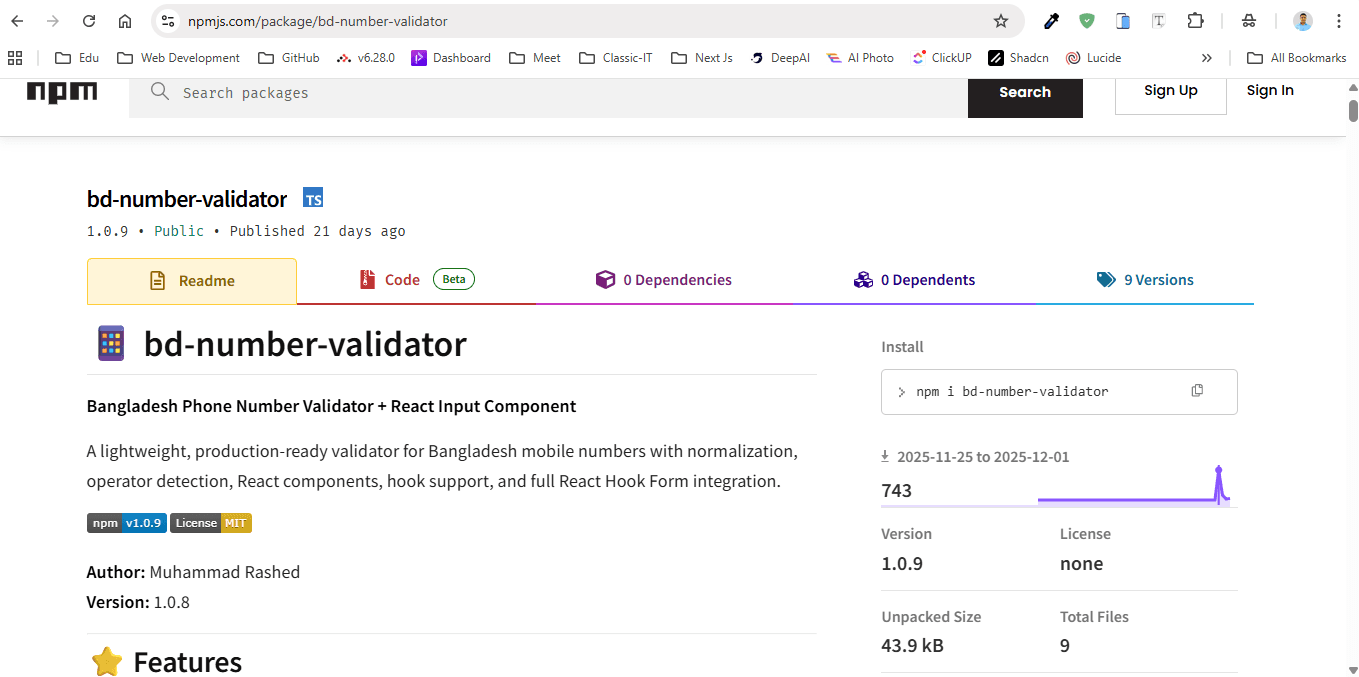Click the TypeScript TS badge
1359x677 pixels.
coord(313,198)
